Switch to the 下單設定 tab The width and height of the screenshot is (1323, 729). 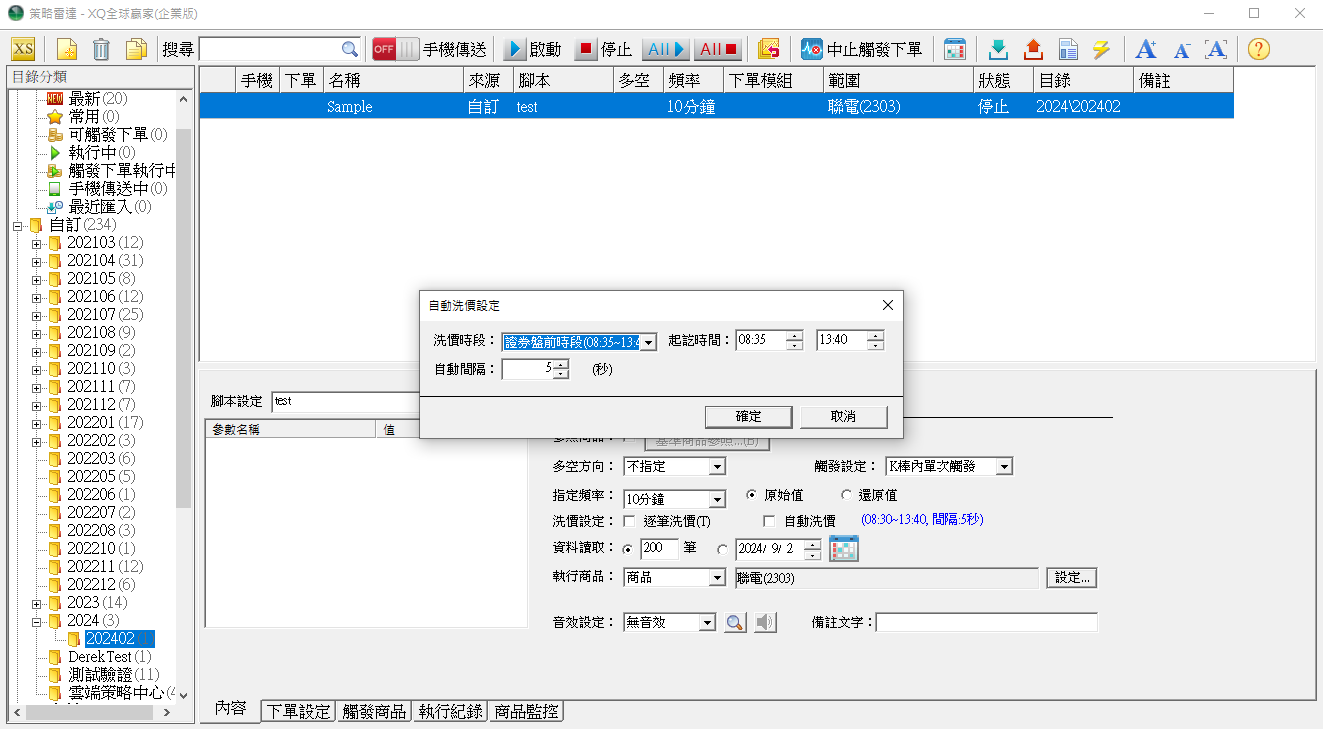297,711
